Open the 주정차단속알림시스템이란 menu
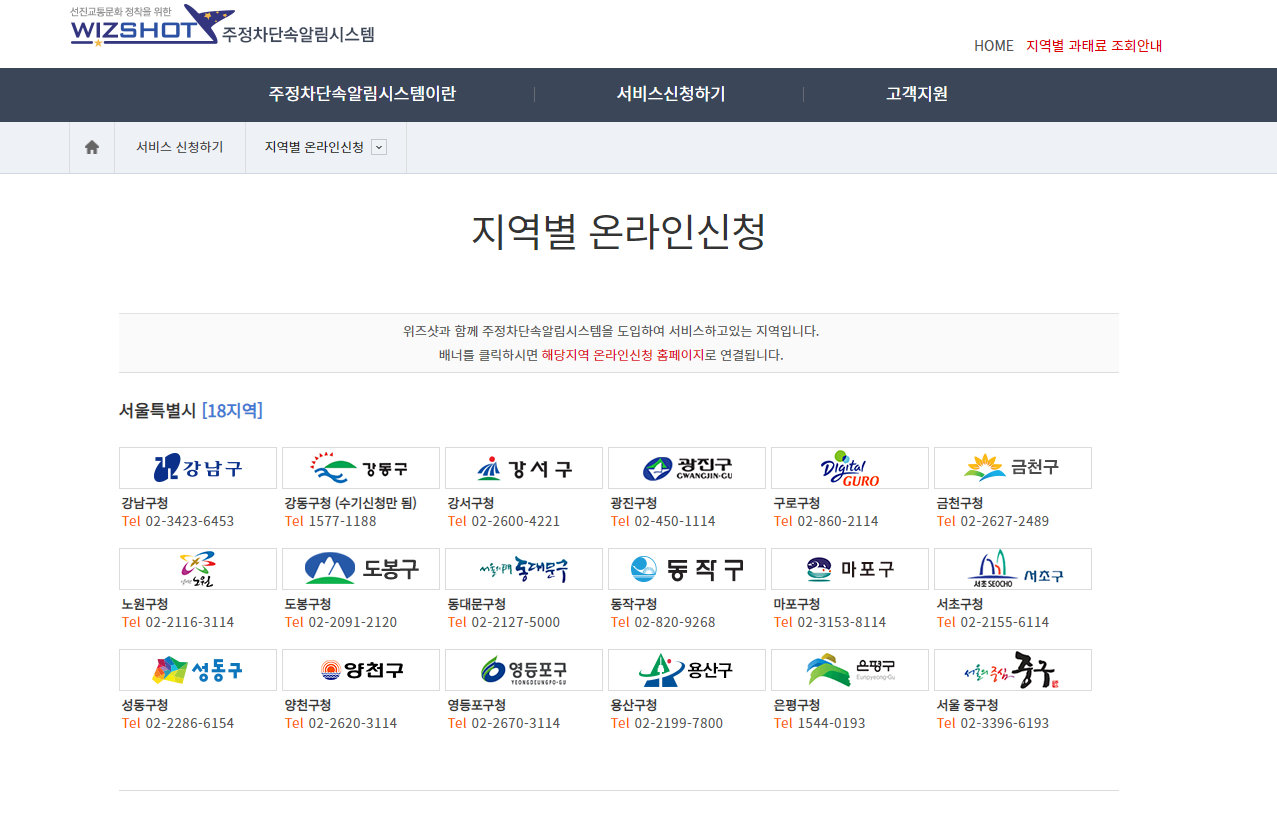 click(x=362, y=94)
